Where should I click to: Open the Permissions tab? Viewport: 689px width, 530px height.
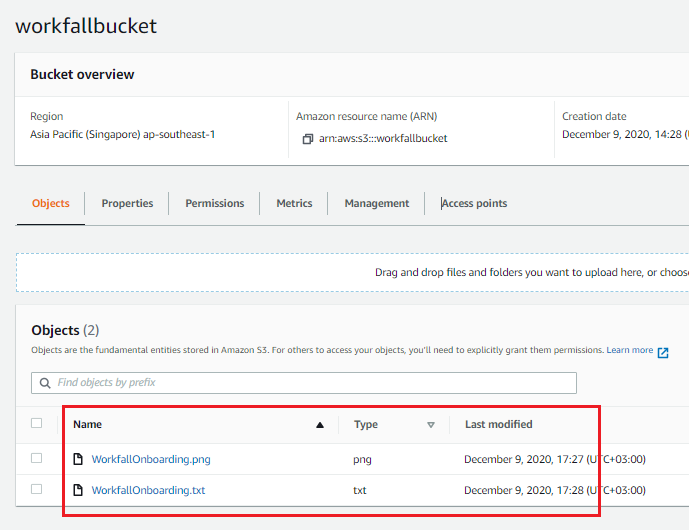214,203
